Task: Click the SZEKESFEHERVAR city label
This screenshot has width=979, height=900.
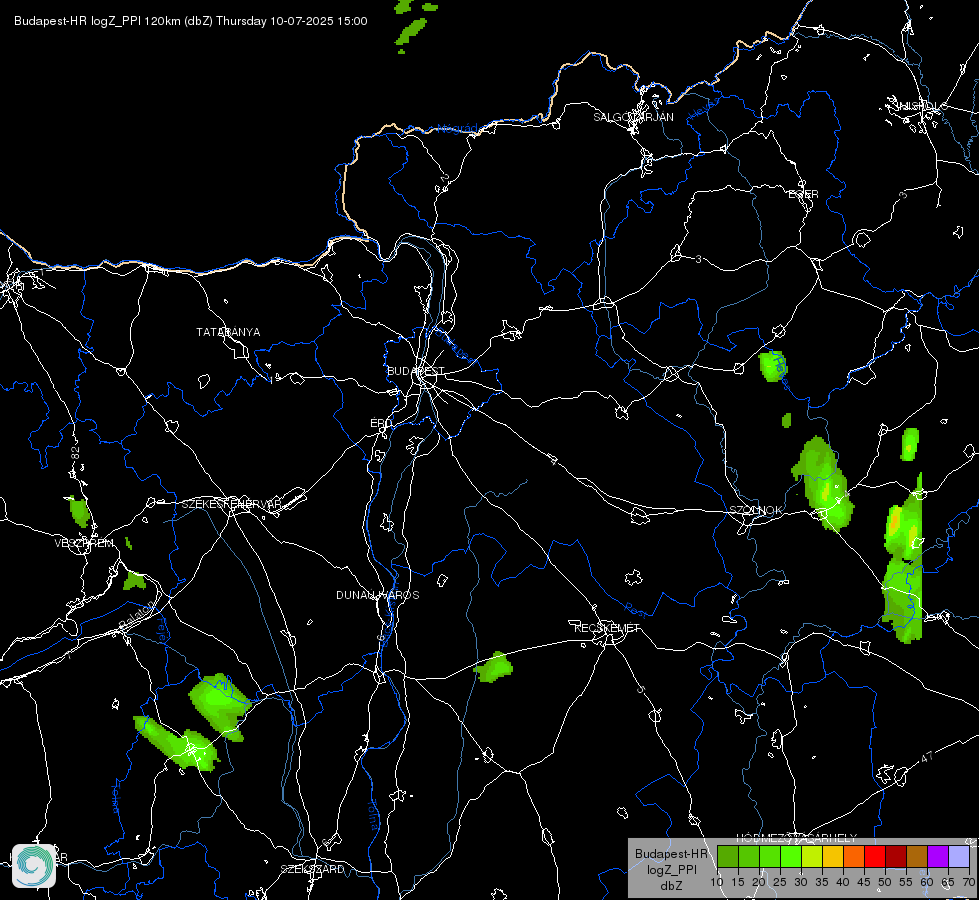Action: 231,504
